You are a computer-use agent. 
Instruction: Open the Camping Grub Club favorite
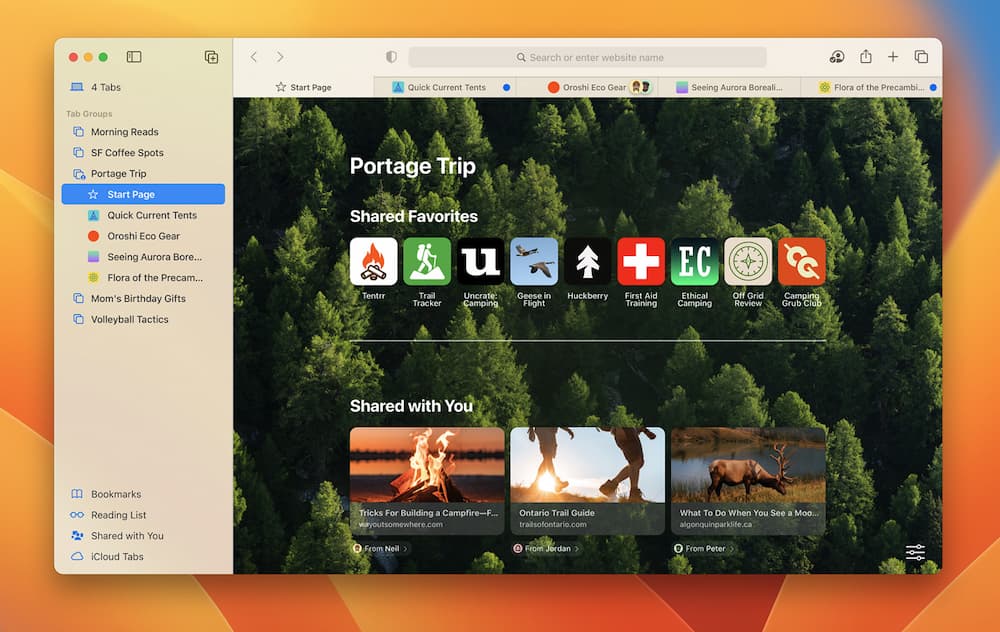point(802,261)
